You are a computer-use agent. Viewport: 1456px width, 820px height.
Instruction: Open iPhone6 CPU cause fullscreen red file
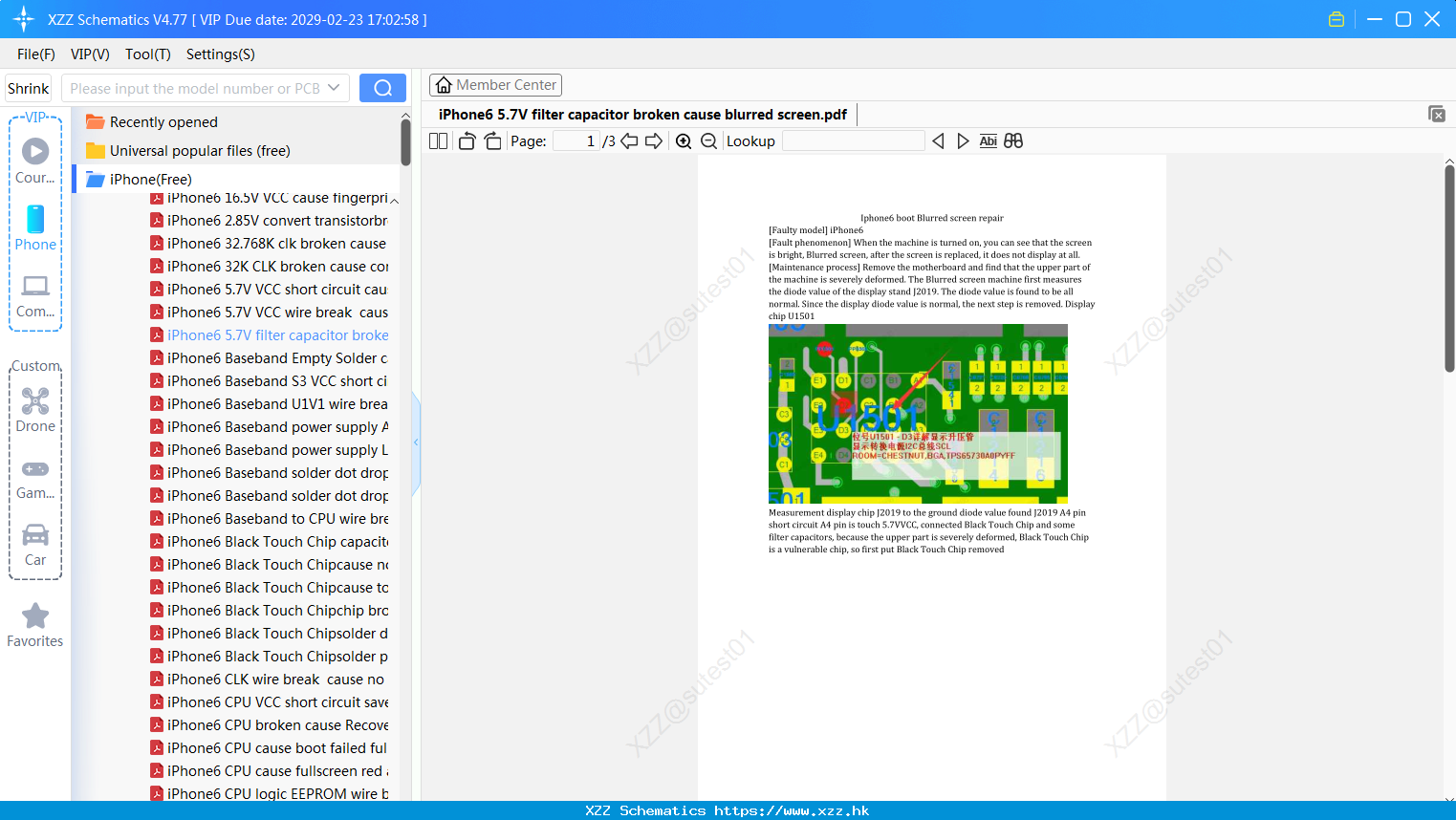click(269, 771)
